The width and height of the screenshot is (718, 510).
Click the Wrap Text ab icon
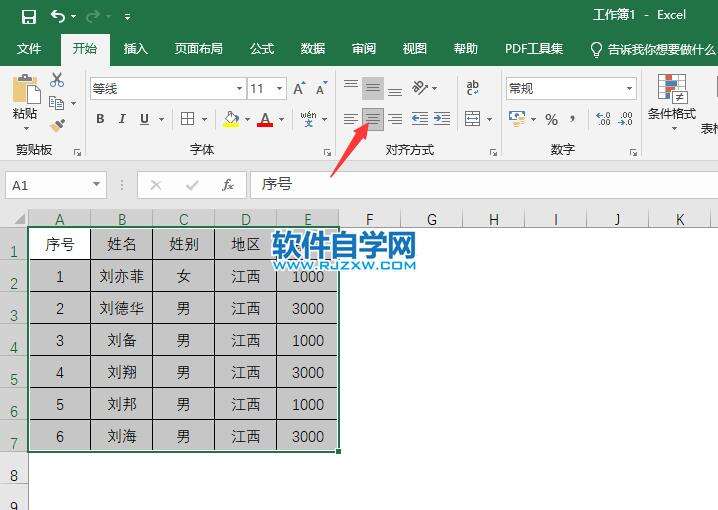(473, 87)
